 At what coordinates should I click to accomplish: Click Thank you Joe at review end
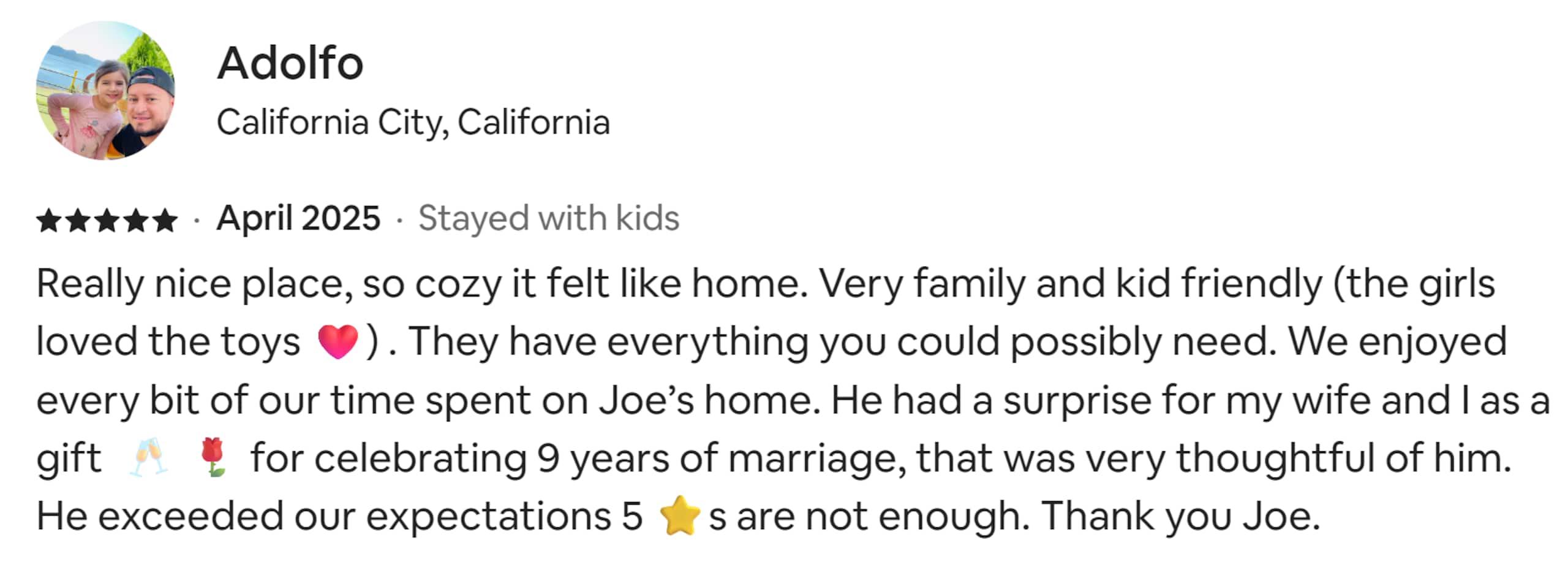1180,516
